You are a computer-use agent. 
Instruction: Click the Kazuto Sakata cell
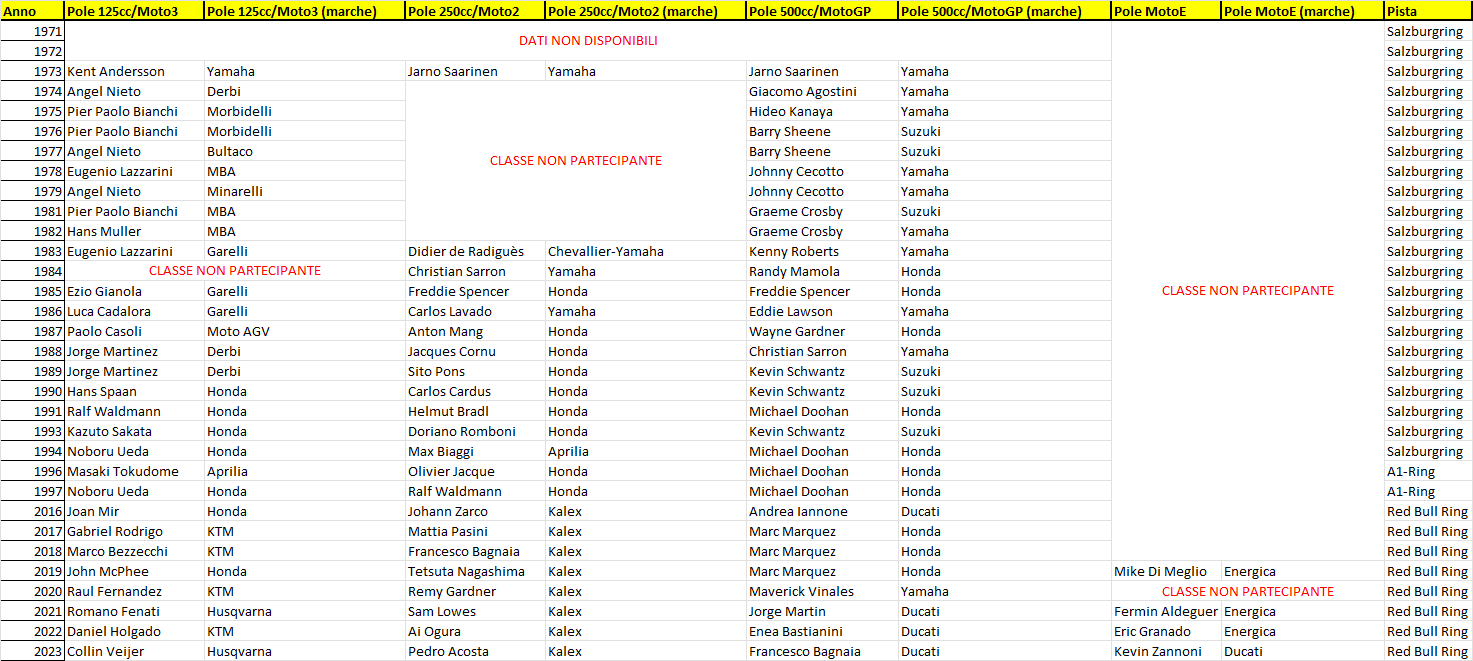coord(134,431)
